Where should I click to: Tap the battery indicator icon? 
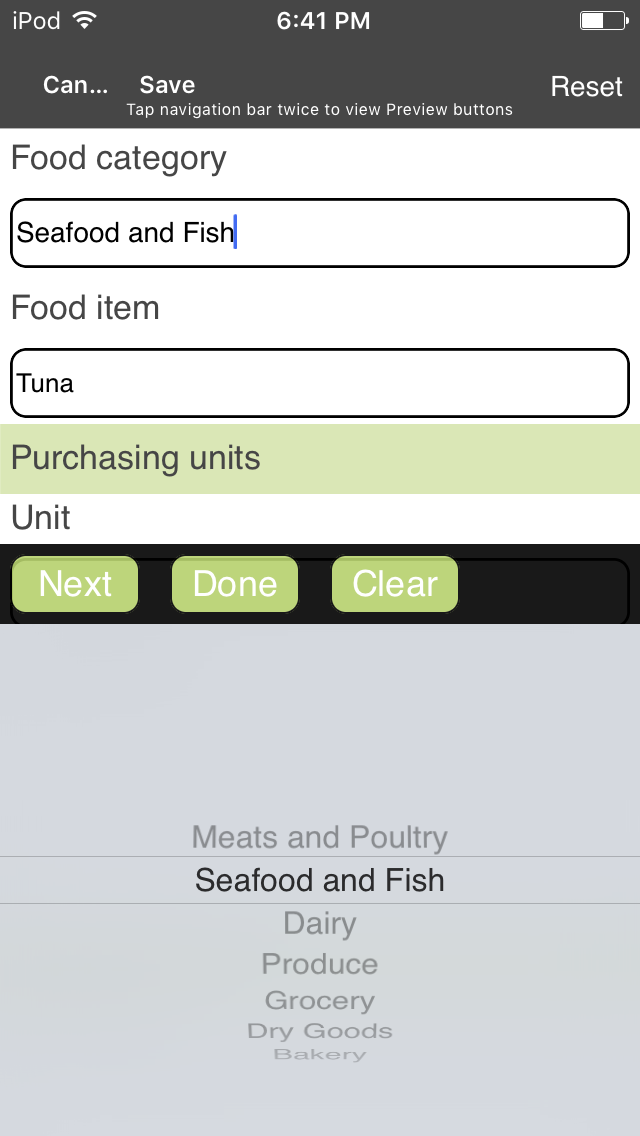coord(604,20)
